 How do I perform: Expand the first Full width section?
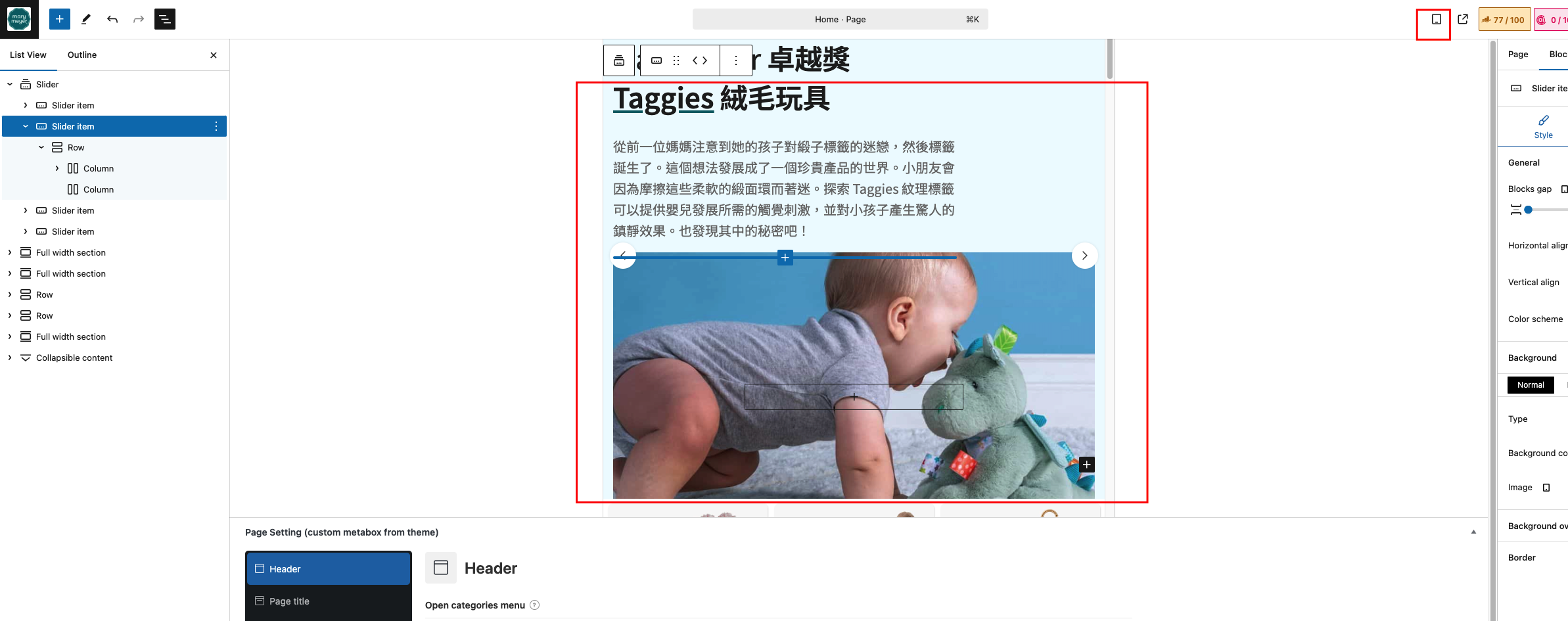point(10,252)
